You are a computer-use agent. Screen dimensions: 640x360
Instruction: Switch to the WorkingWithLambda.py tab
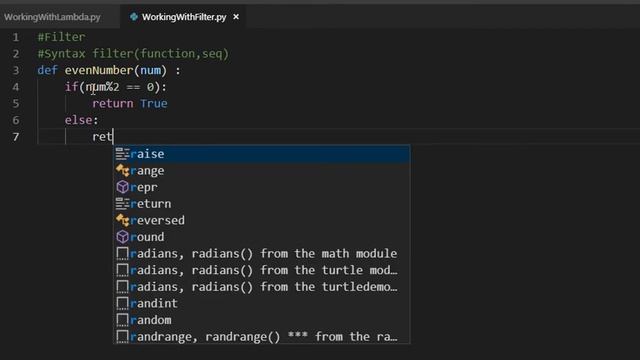52,17
